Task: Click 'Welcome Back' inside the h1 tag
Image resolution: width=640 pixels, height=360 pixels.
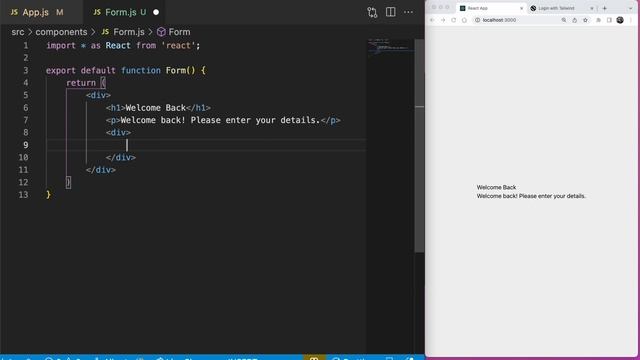Action: pos(156,108)
